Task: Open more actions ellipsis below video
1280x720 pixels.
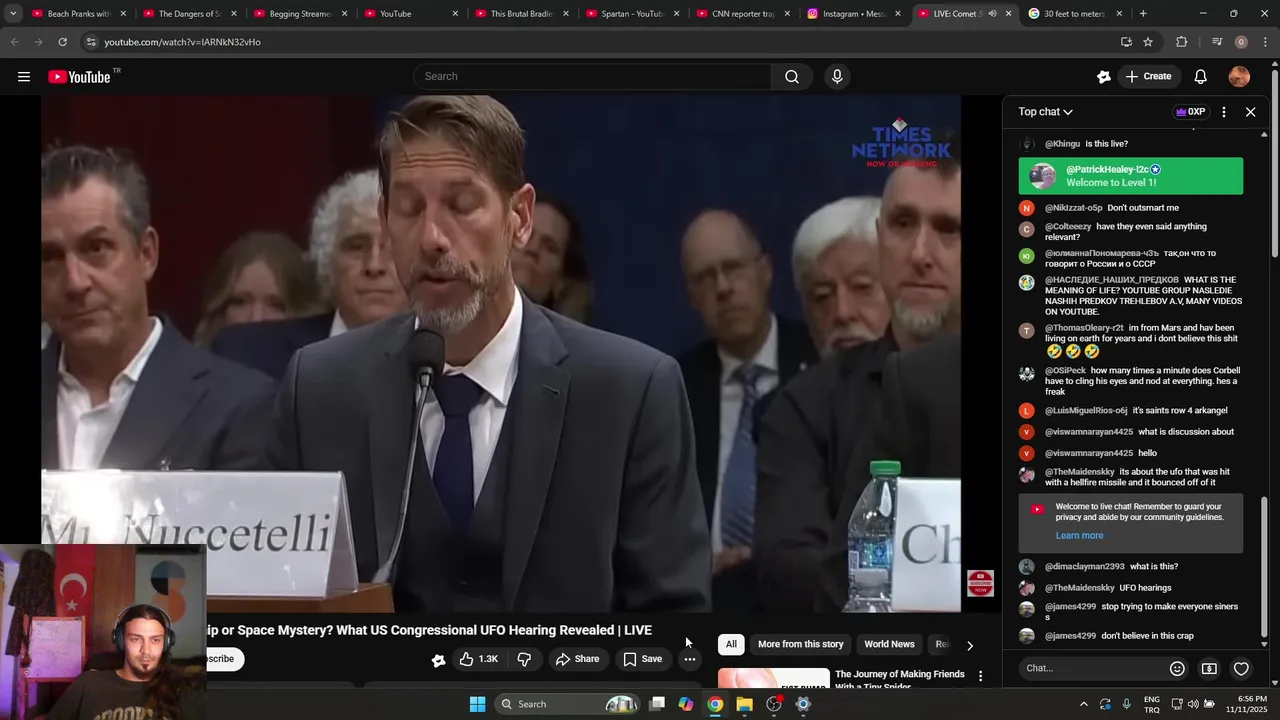Action: (x=689, y=659)
